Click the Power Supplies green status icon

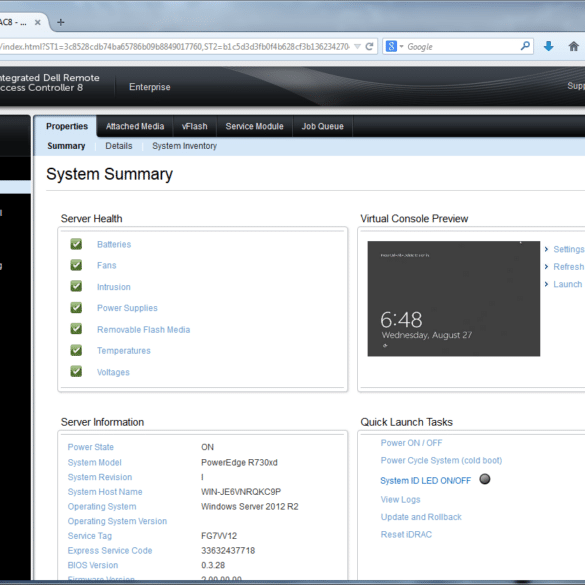[x=76, y=307]
